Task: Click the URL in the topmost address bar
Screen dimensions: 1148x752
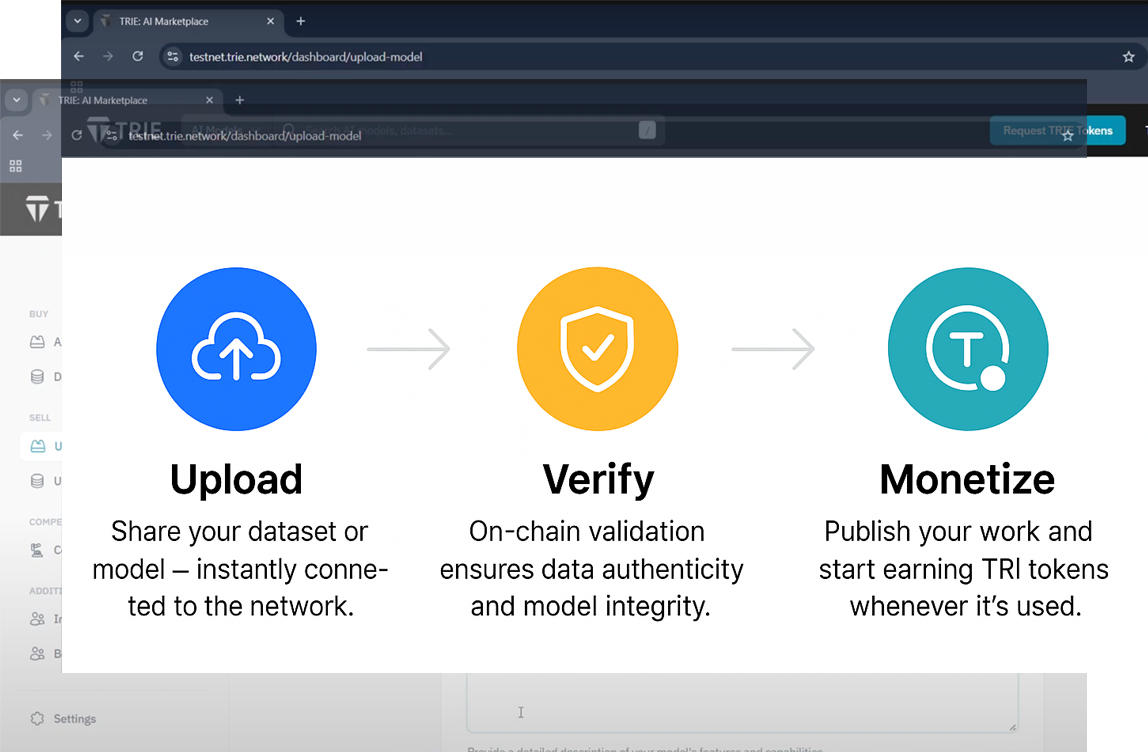Action: (306, 57)
